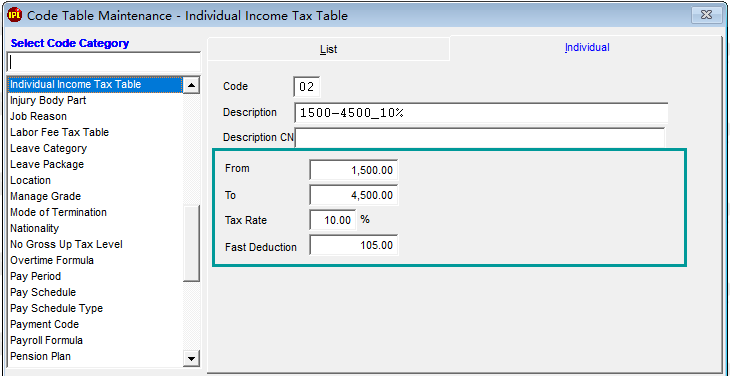Viewport: 730px width, 376px height.
Task: Click the Code field containing 02
Action: coord(307,87)
